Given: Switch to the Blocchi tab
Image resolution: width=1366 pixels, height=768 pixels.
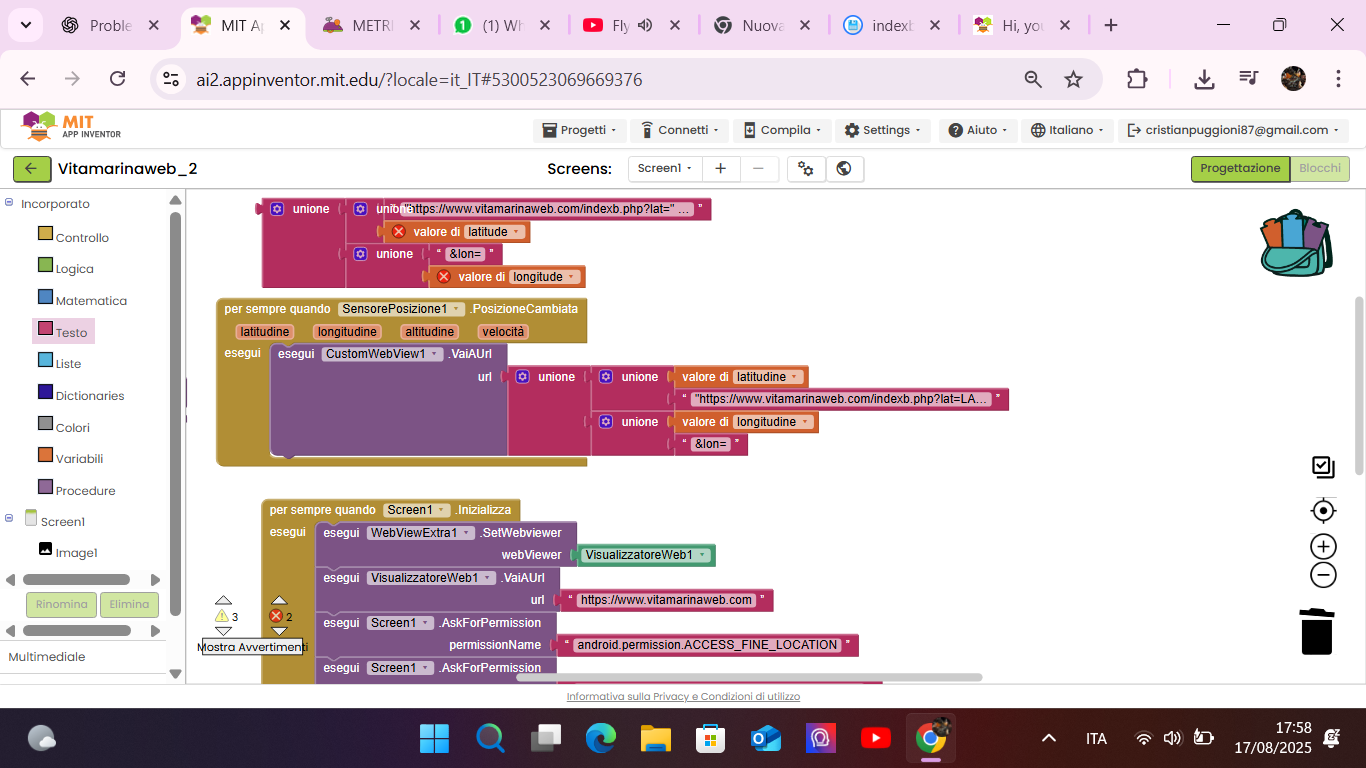Looking at the screenshot, I should tap(1319, 169).
